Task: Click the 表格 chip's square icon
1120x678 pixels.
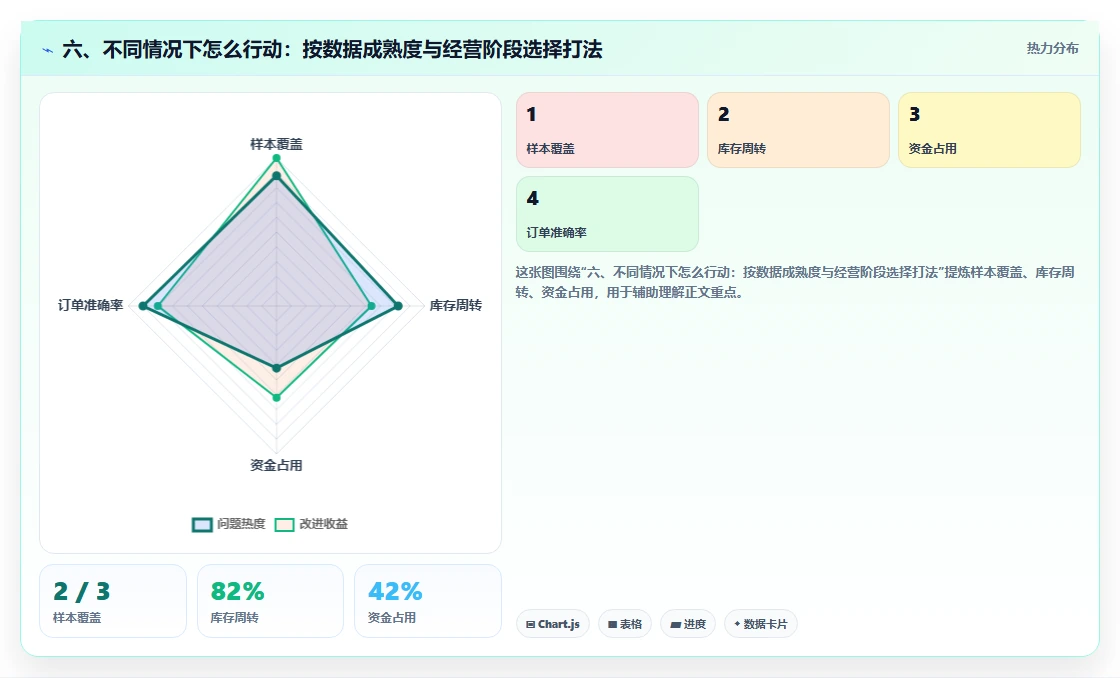Action: point(612,624)
